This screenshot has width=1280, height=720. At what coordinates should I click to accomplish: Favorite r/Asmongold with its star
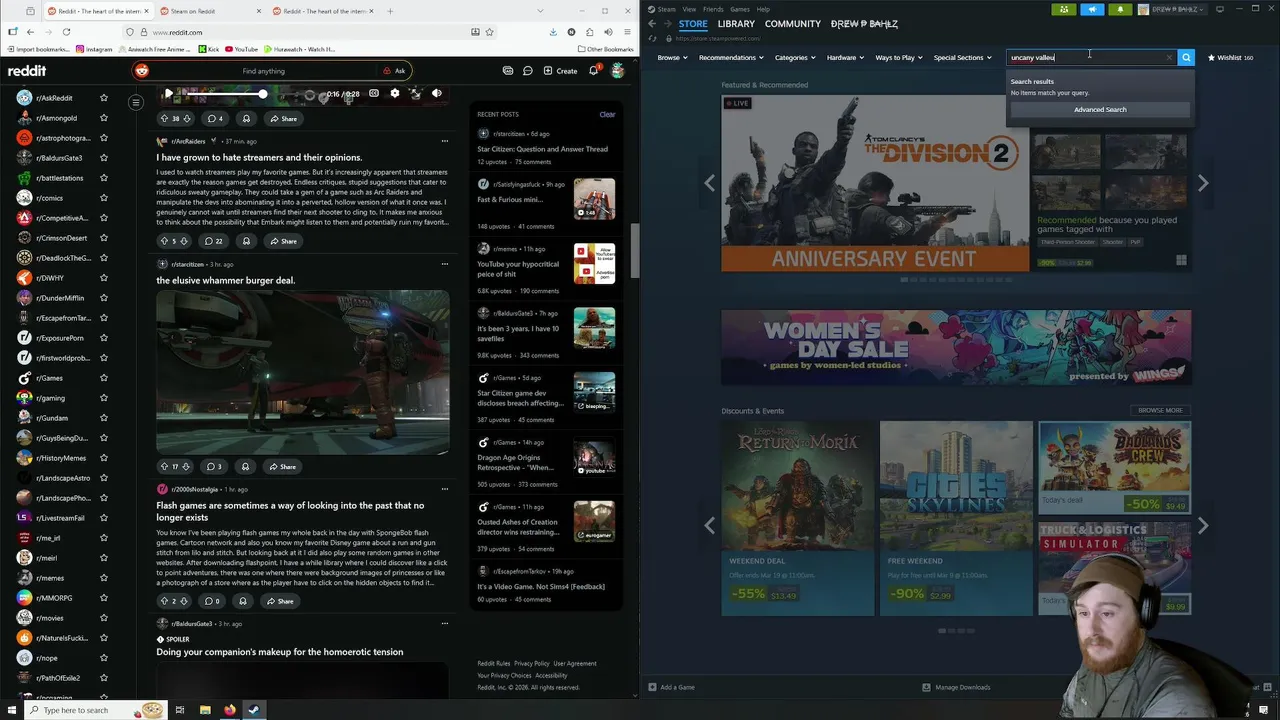tap(104, 118)
